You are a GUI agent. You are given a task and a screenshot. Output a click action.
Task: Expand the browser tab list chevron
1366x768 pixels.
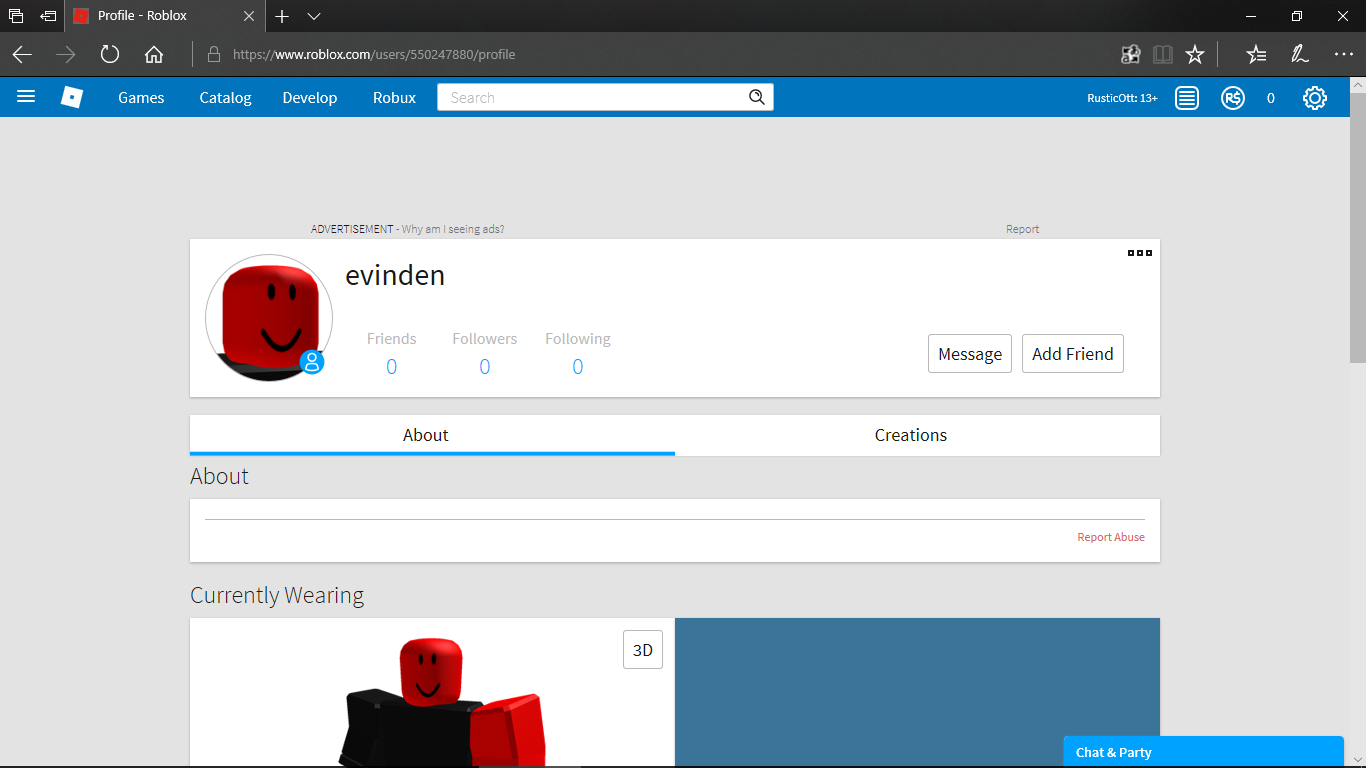pos(314,16)
